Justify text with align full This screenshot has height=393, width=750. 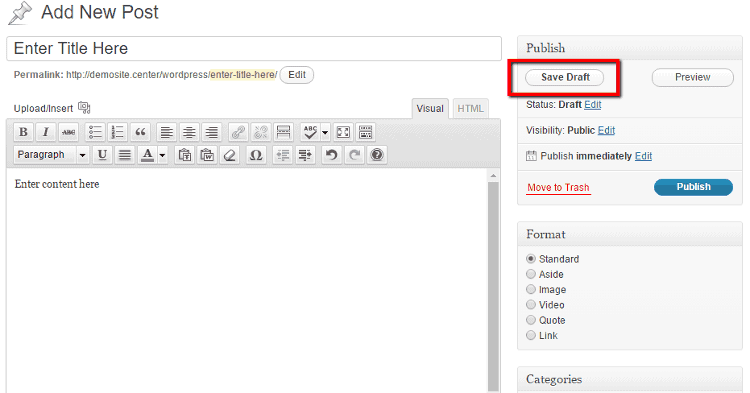[124, 155]
